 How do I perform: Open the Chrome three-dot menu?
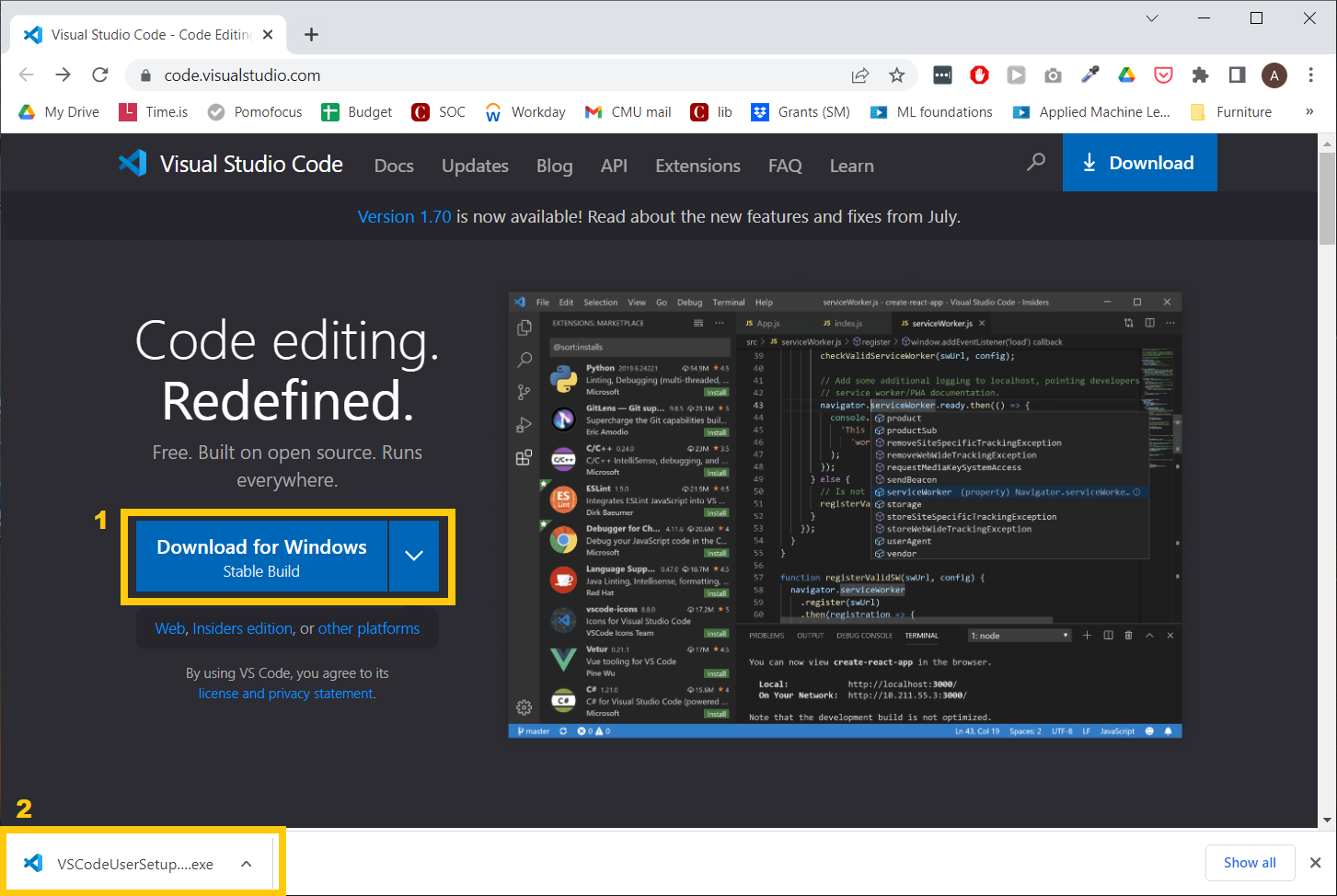coord(1311,75)
